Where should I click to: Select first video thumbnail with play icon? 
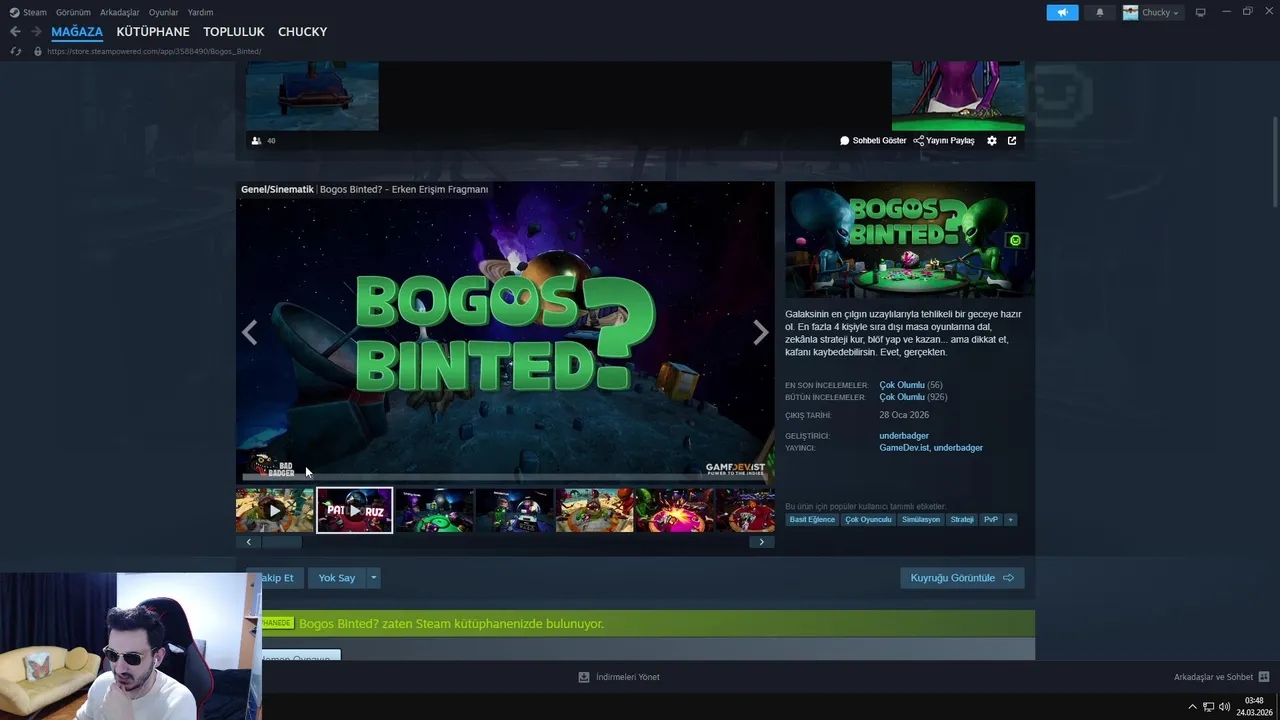coord(275,511)
